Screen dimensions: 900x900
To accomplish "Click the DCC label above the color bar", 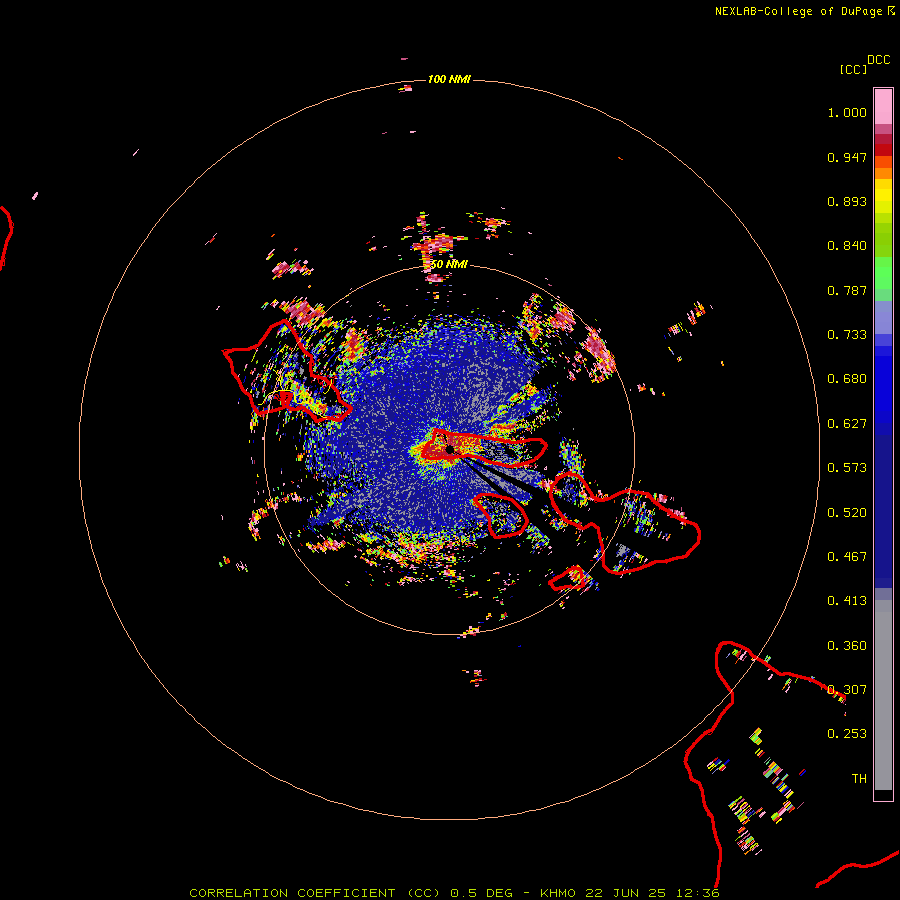I will [879, 60].
